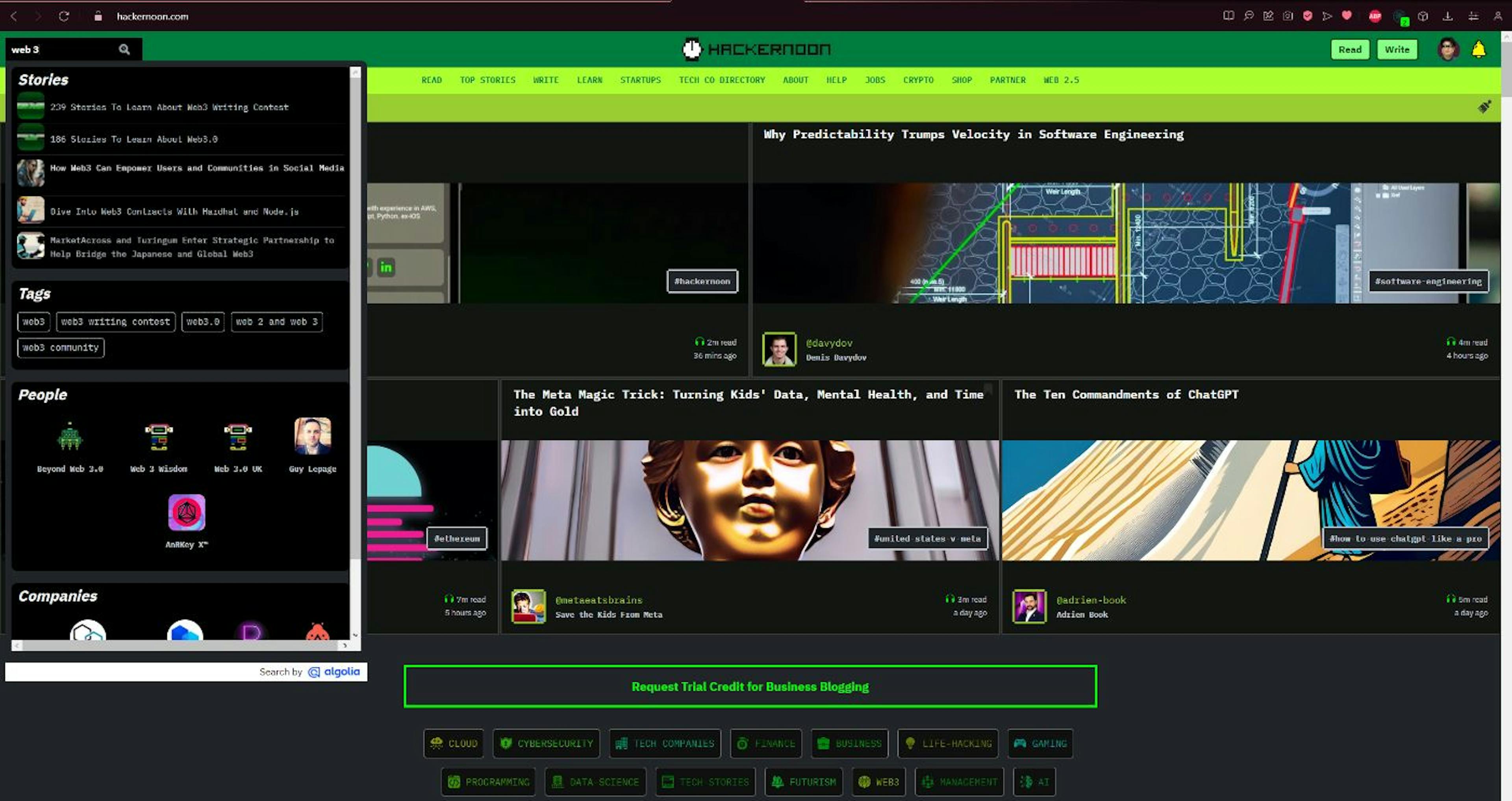The width and height of the screenshot is (1512, 801).
Task: Select the CYBERSECURITY category button
Action: [x=547, y=744]
